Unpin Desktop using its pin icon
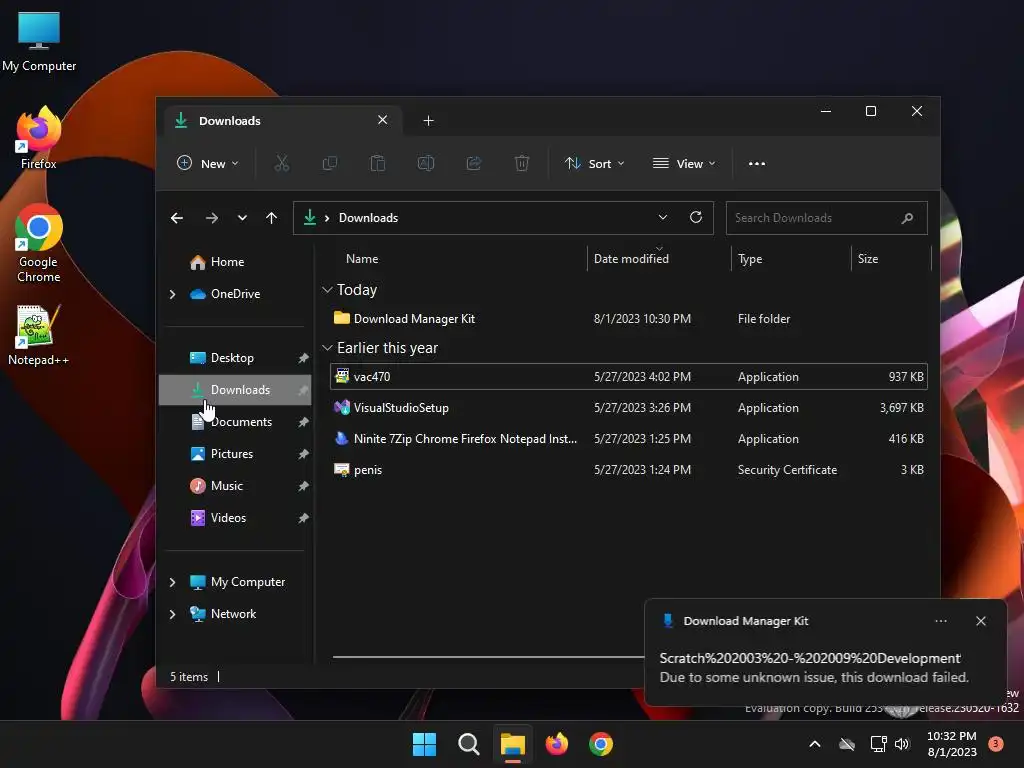The width and height of the screenshot is (1024, 768). pos(303,358)
